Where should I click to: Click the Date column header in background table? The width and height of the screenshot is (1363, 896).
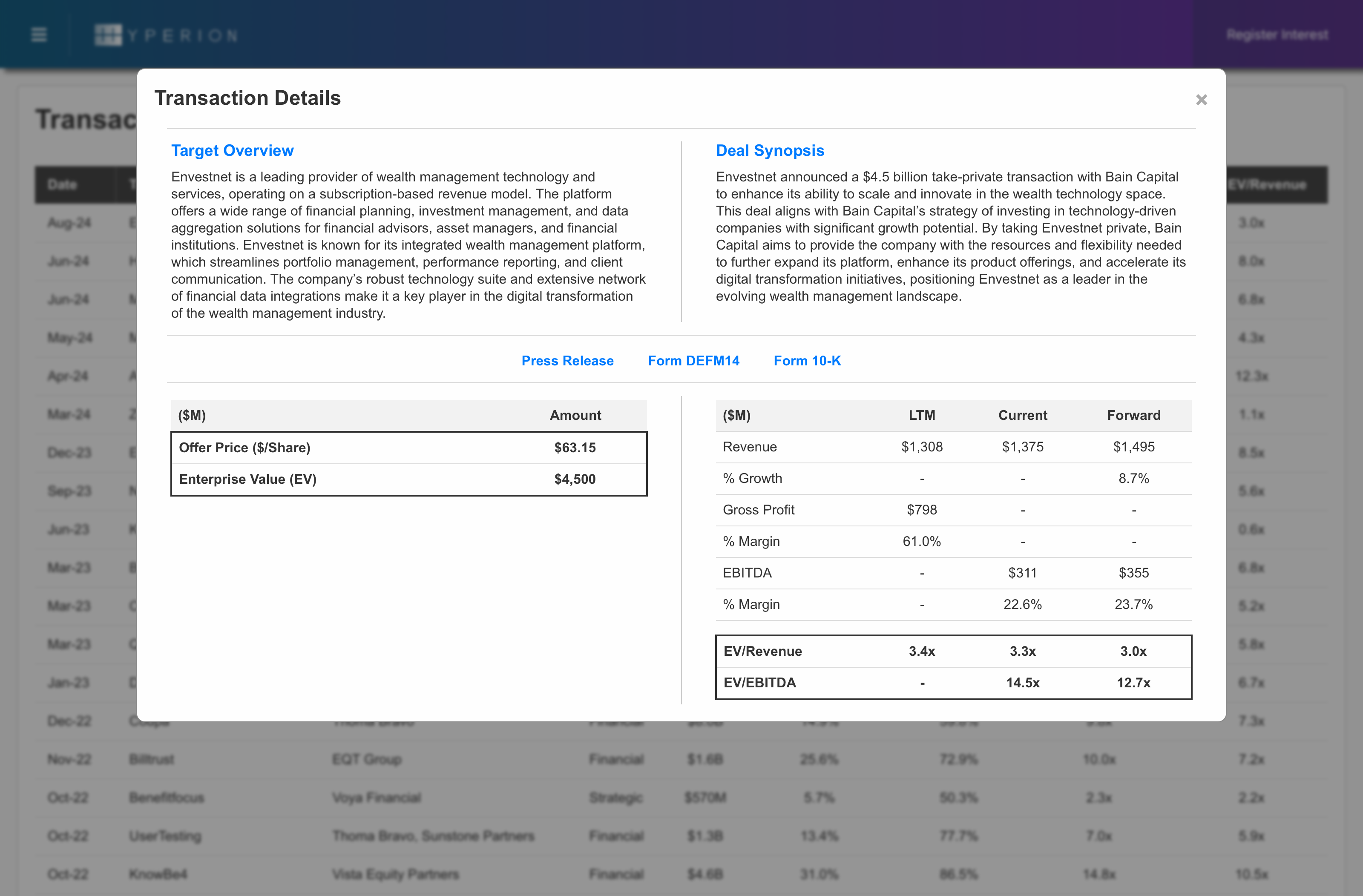click(62, 185)
